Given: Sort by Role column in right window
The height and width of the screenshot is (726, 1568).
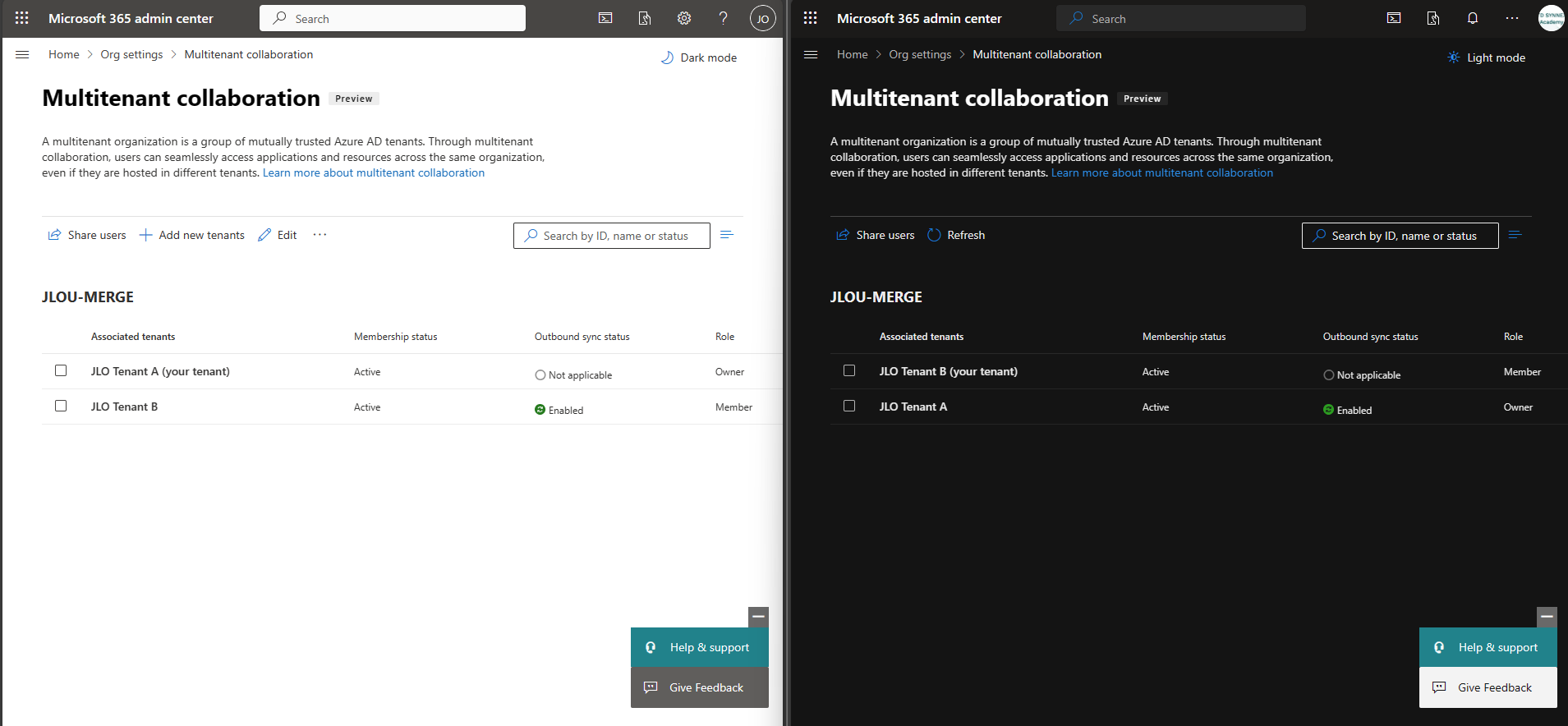Looking at the screenshot, I should [1513, 337].
